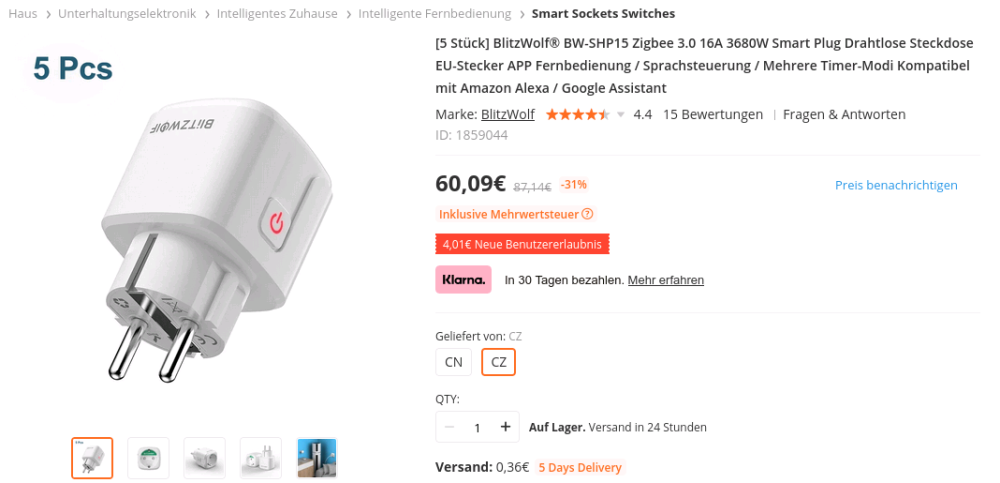This screenshot has width=1000, height=483.
Task: Increase quantity with the plus icon
Action: [x=506, y=427]
